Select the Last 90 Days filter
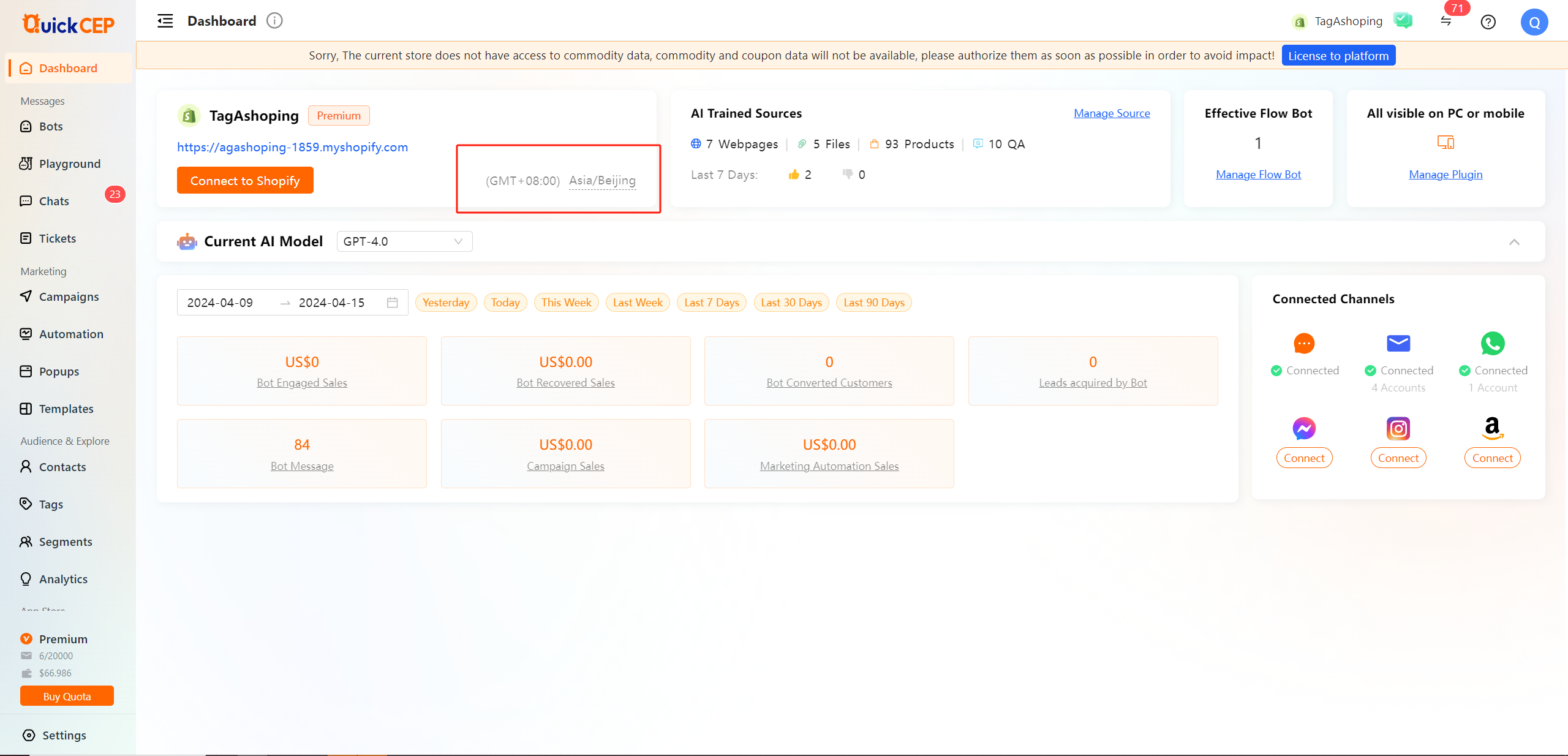Image resolution: width=1568 pixels, height=756 pixels. [874, 303]
